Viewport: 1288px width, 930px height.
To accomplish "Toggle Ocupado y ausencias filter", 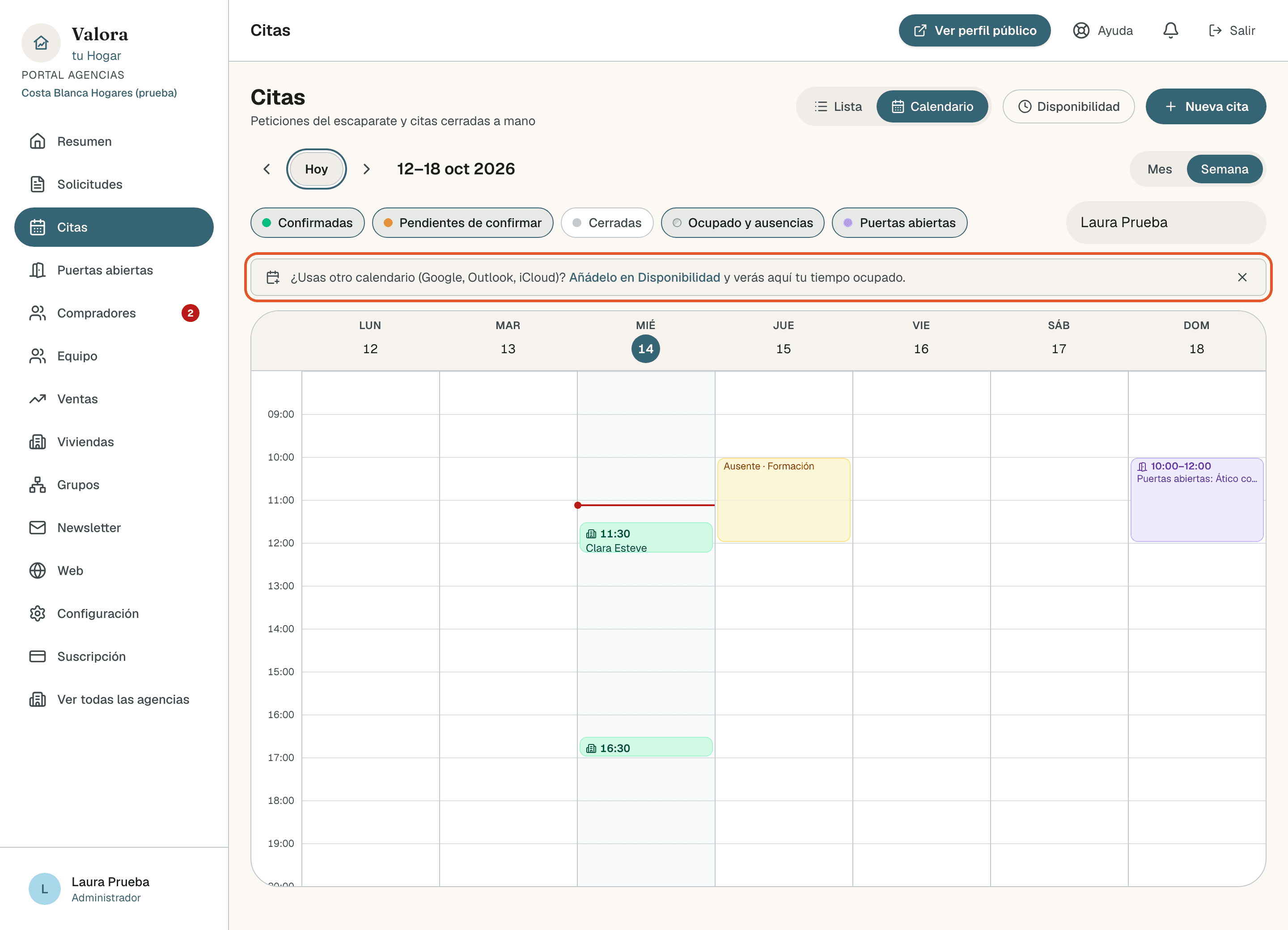I will click(x=743, y=223).
